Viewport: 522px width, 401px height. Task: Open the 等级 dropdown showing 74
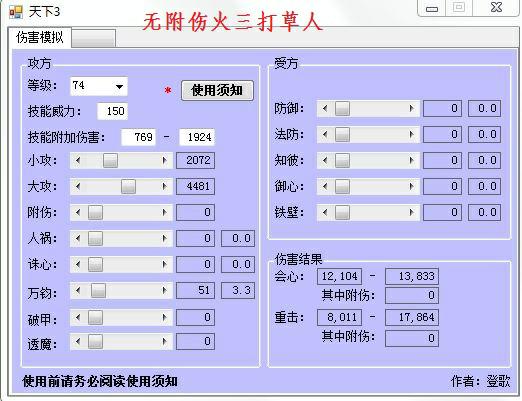(99, 86)
